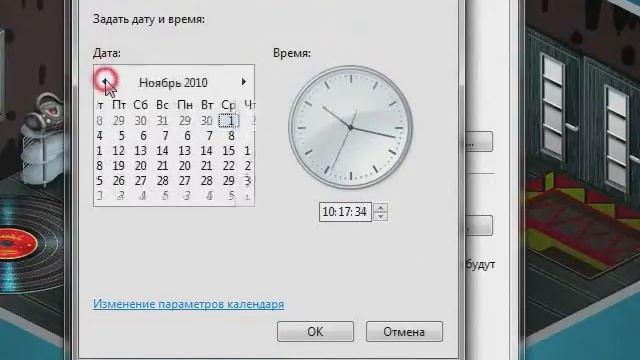Select the highlighted day 1 under Ср
This screenshot has height=360, width=640.
click(x=229, y=120)
